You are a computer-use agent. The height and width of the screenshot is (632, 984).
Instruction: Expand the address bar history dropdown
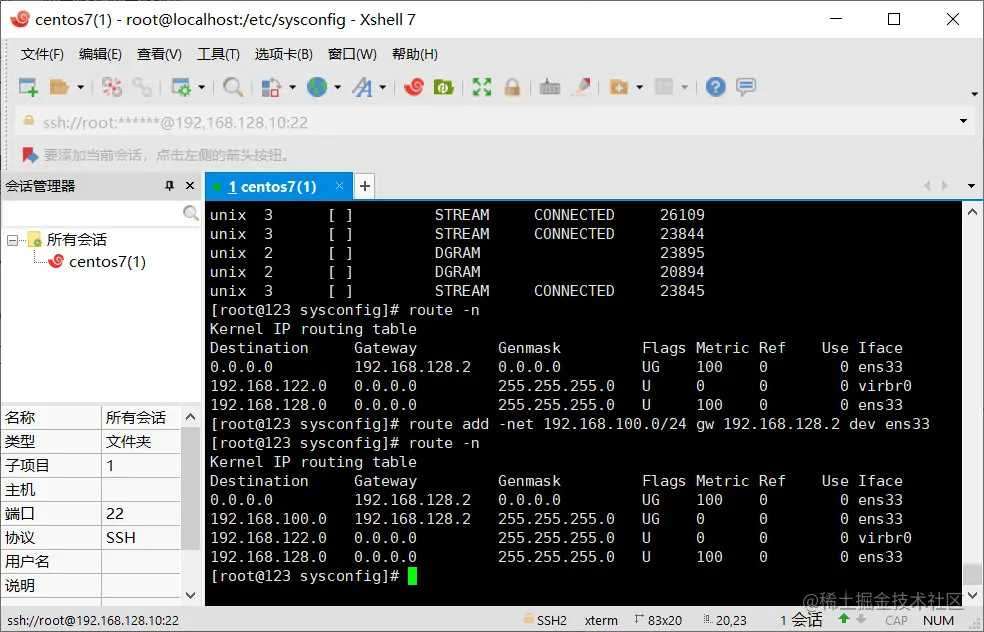pyautogui.click(x=963, y=121)
